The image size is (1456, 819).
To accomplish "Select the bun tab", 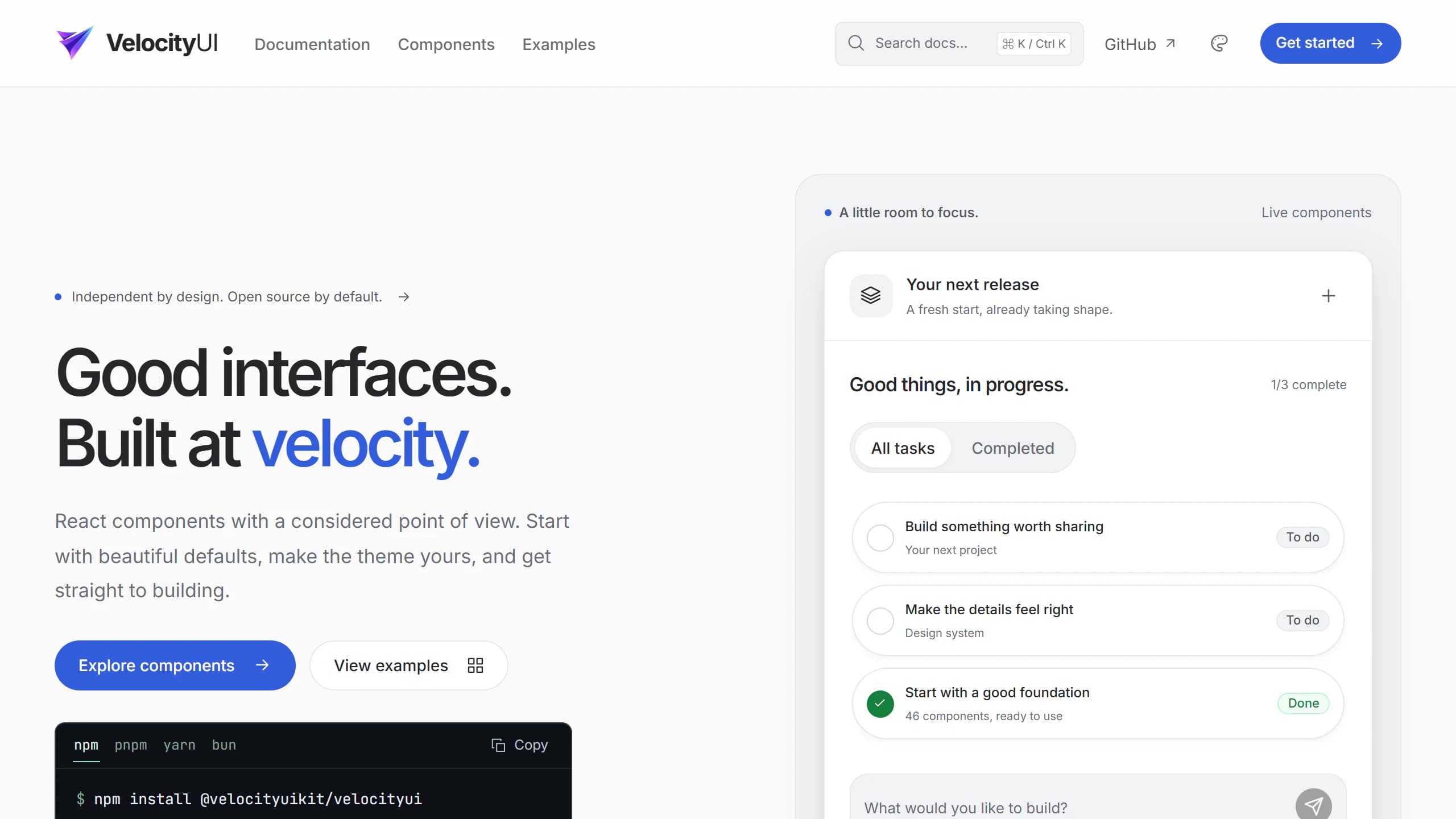I will pos(224,745).
